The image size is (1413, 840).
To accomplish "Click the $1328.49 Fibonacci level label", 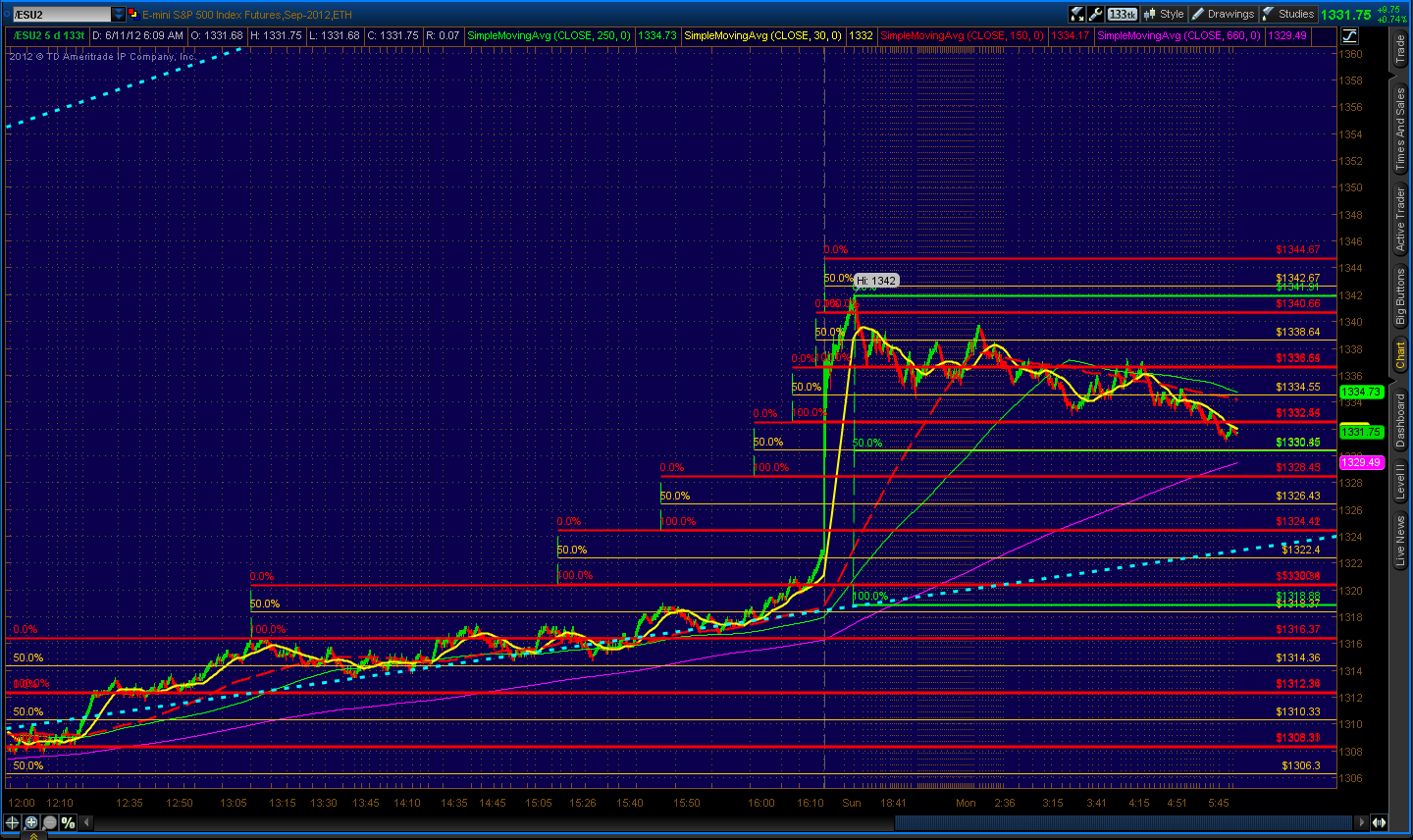I will point(1297,468).
